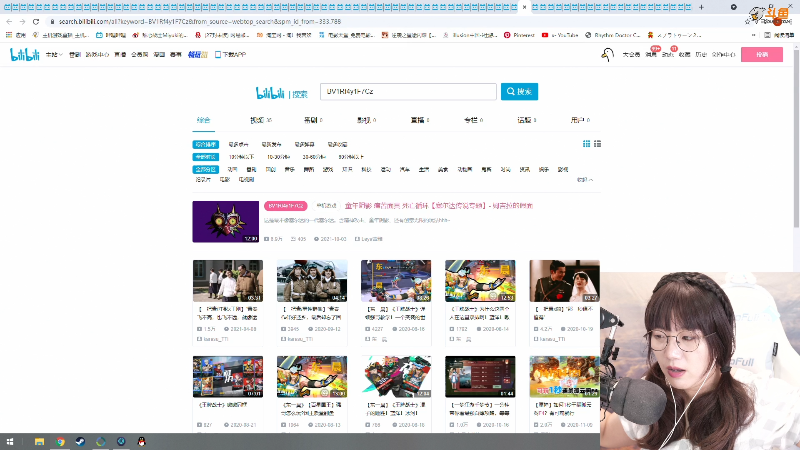
Task: Open the reading list at bookmarks bar end
Action: (x=779, y=35)
